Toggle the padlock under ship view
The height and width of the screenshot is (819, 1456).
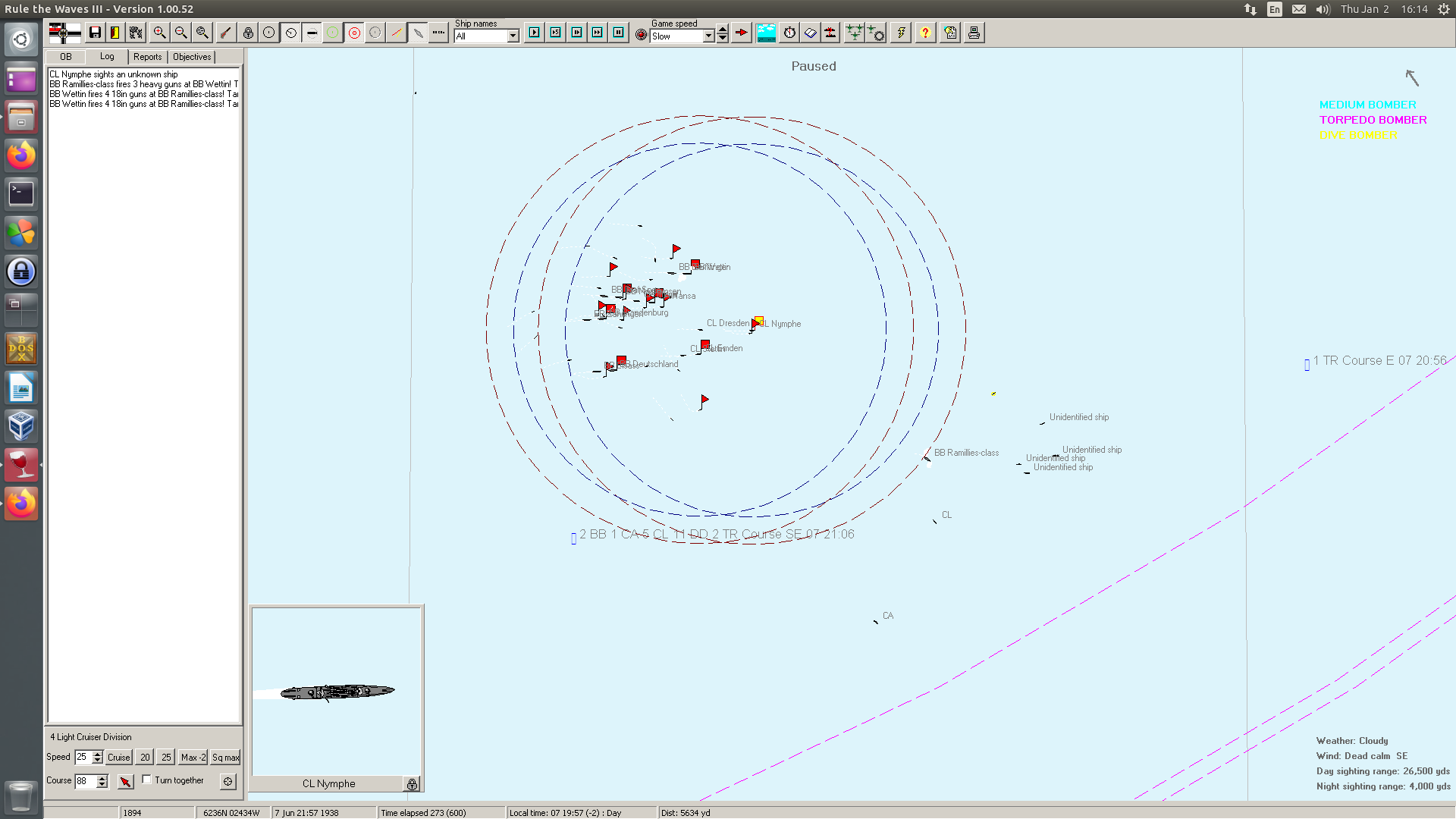412,784
